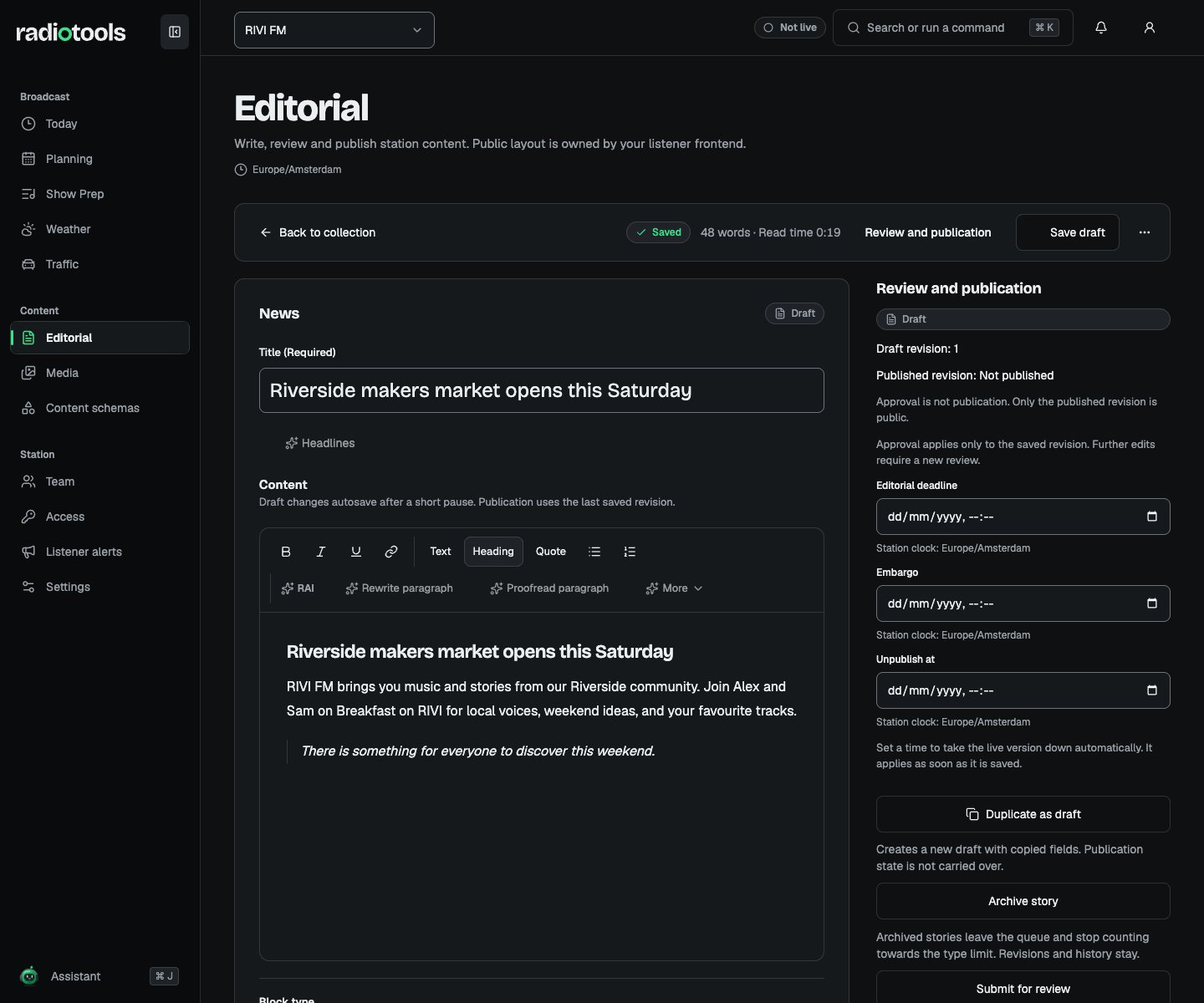Collapse the sidebar with the panel icon
The height and width of the screenshot is (1003, 1204).
coord(175,32)
